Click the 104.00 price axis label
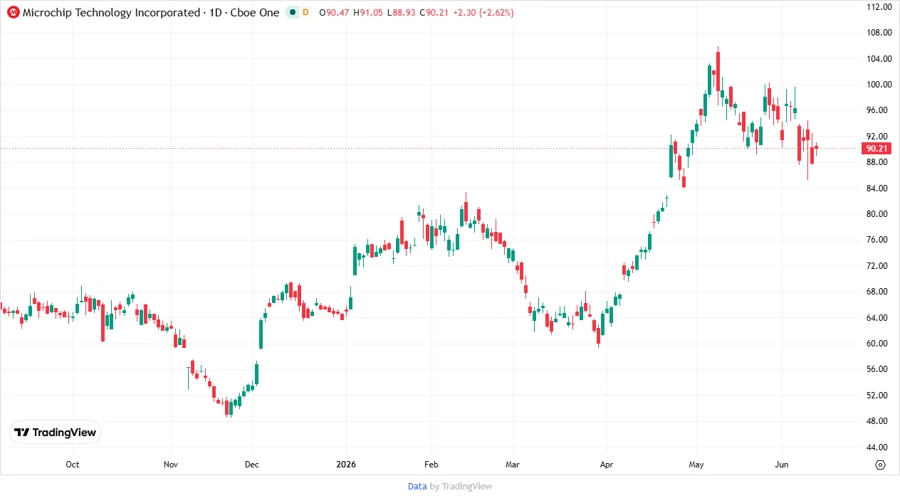Screen dimensions: 900x498 (x=879, y=59)
